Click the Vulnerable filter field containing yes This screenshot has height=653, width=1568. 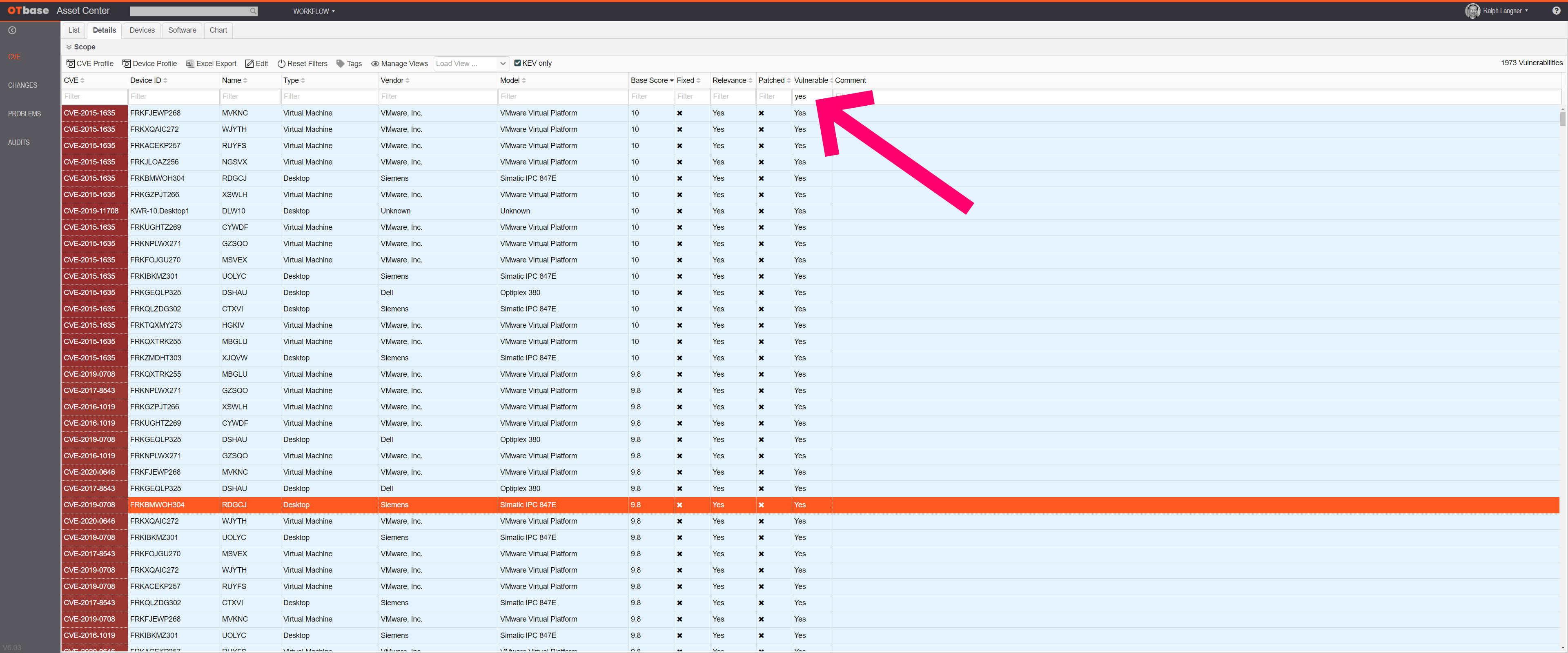tap(812, 97)
